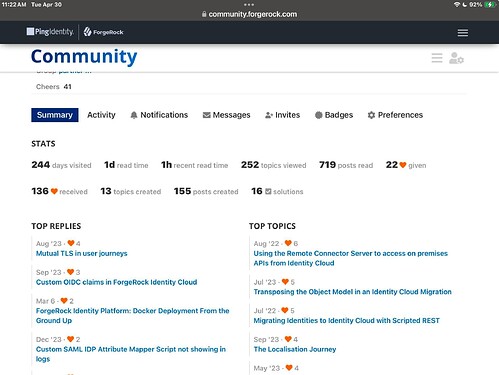Click the 1h recent read time stat
The image size is (499, 375).
(195, 165)
